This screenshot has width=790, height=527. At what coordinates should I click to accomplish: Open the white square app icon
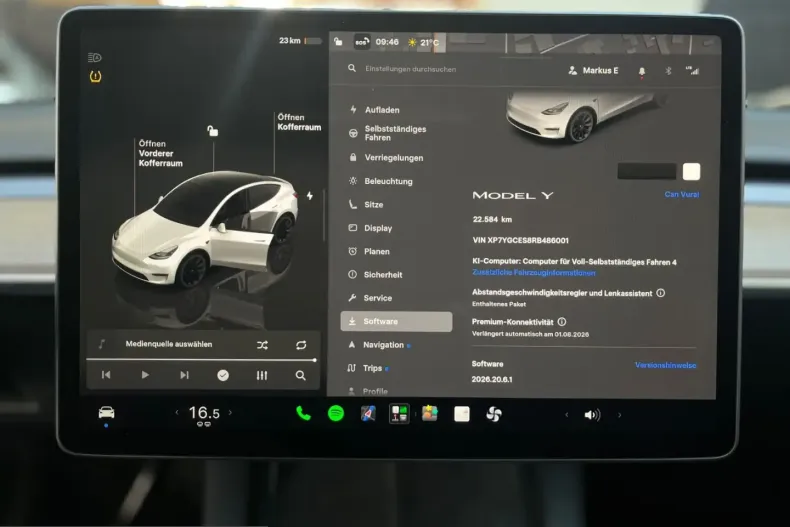(x=462, y=414)
